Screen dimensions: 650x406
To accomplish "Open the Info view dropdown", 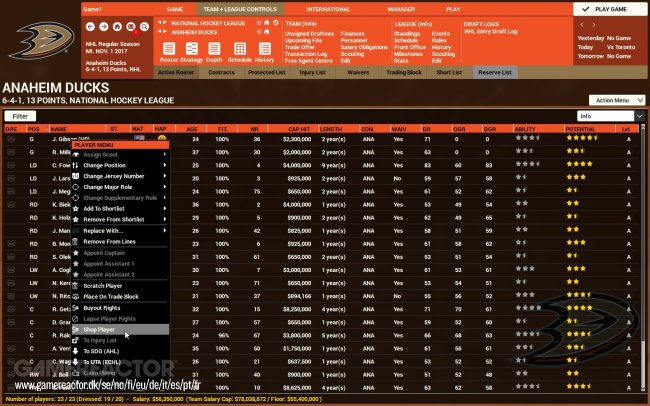I will (612, 117).
